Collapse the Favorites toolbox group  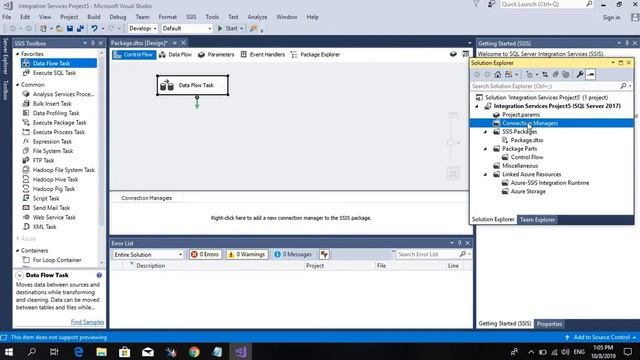click(x=18, y=54)
